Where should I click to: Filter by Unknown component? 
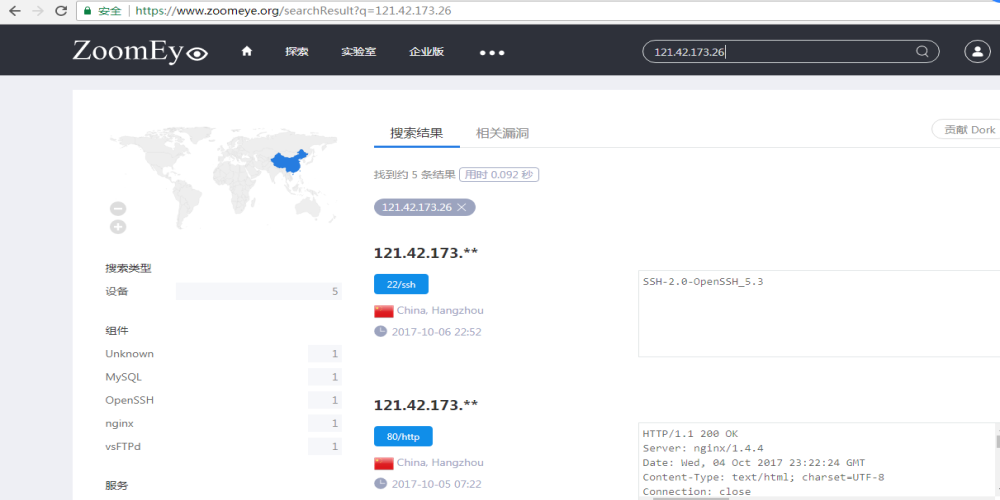[129, 354]
